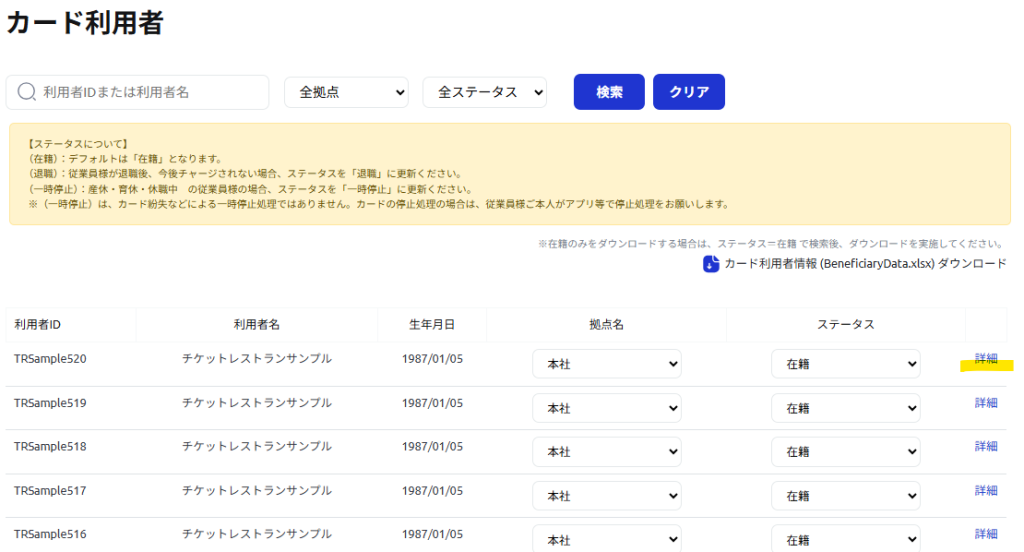Click the blue download file icon
The image size is (1024, 552).
point(711,264)
